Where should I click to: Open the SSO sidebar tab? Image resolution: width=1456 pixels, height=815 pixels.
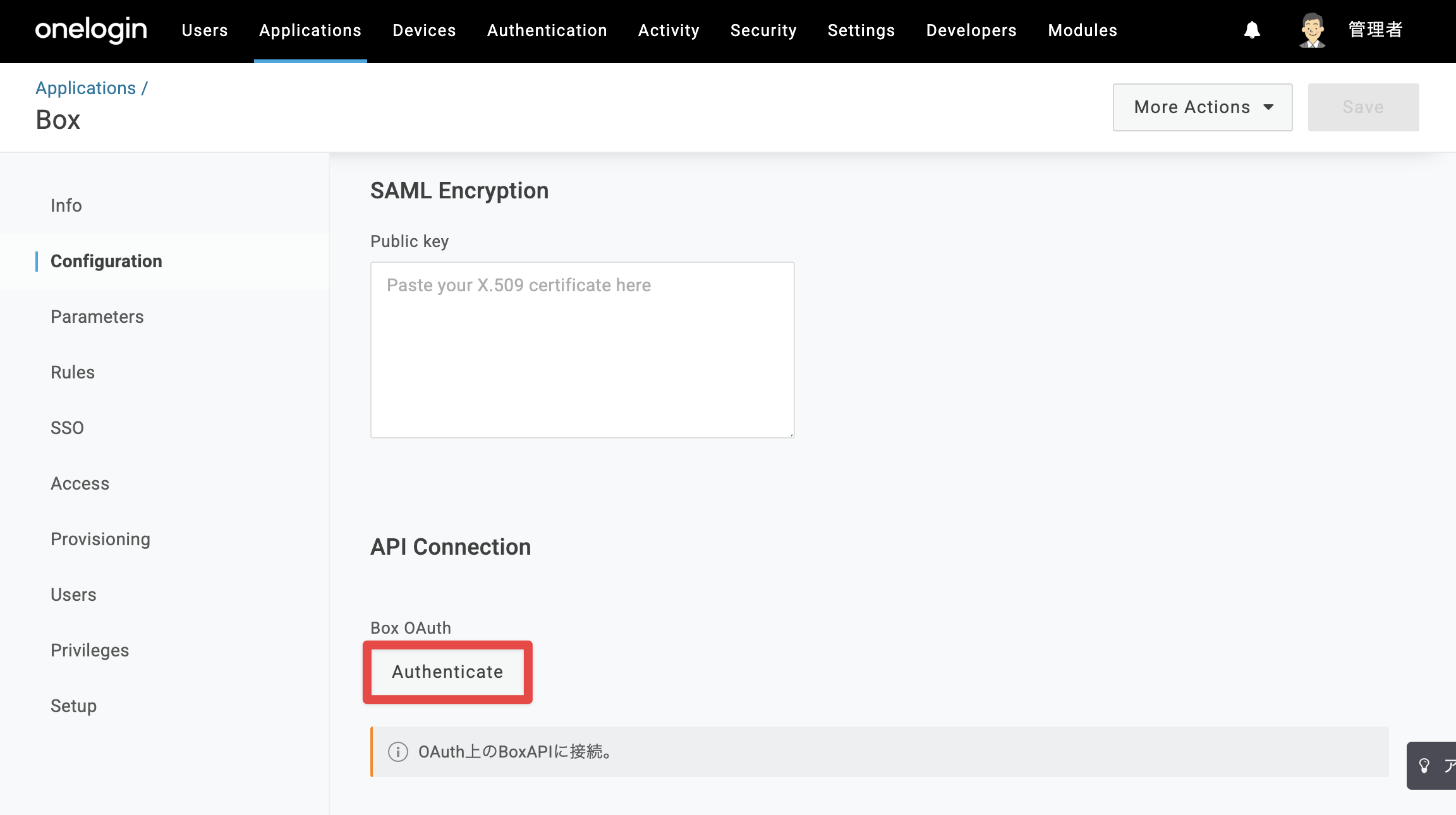[67, 428]
